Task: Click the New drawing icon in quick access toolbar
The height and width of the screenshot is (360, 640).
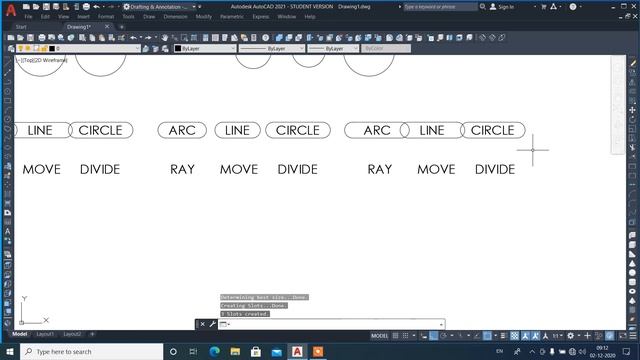Action: [x=26, y=7]
